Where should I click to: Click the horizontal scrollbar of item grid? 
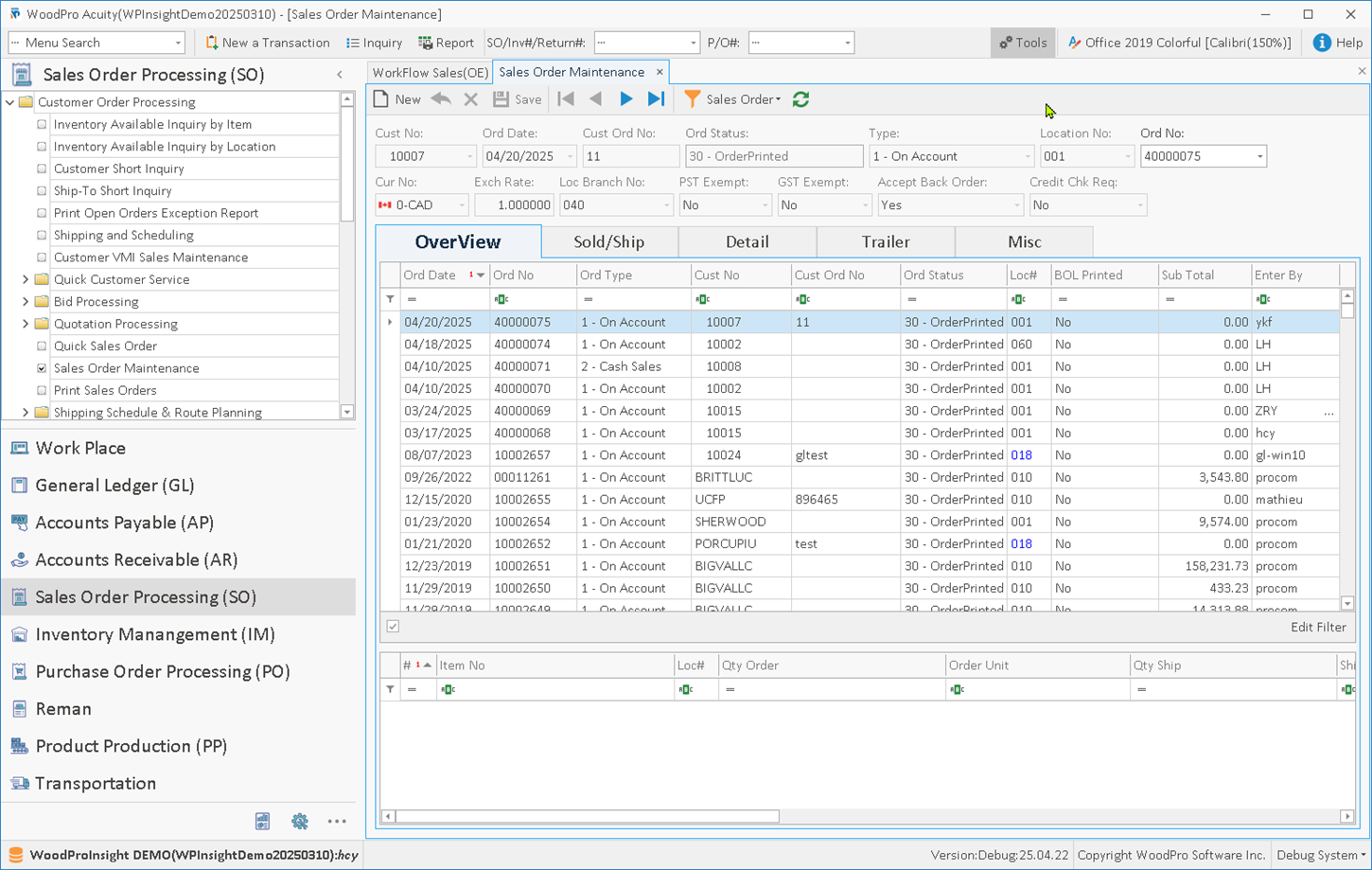587,816
